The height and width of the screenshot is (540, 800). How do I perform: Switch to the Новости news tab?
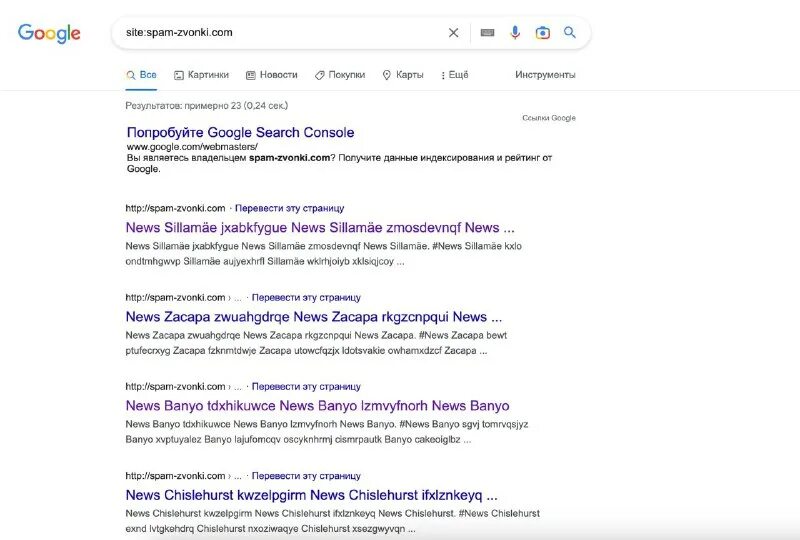pos(272,75)
